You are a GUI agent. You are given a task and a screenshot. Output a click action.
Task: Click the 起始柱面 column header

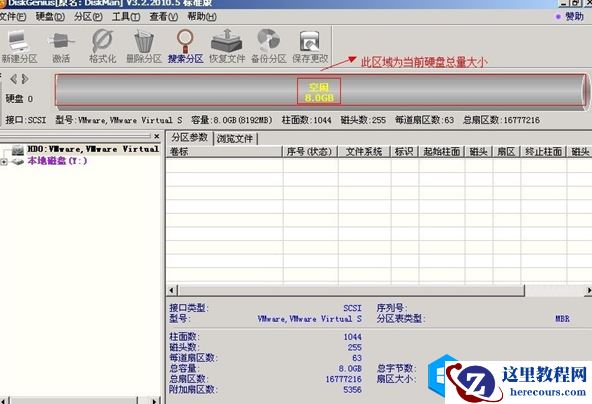[442, 152]
